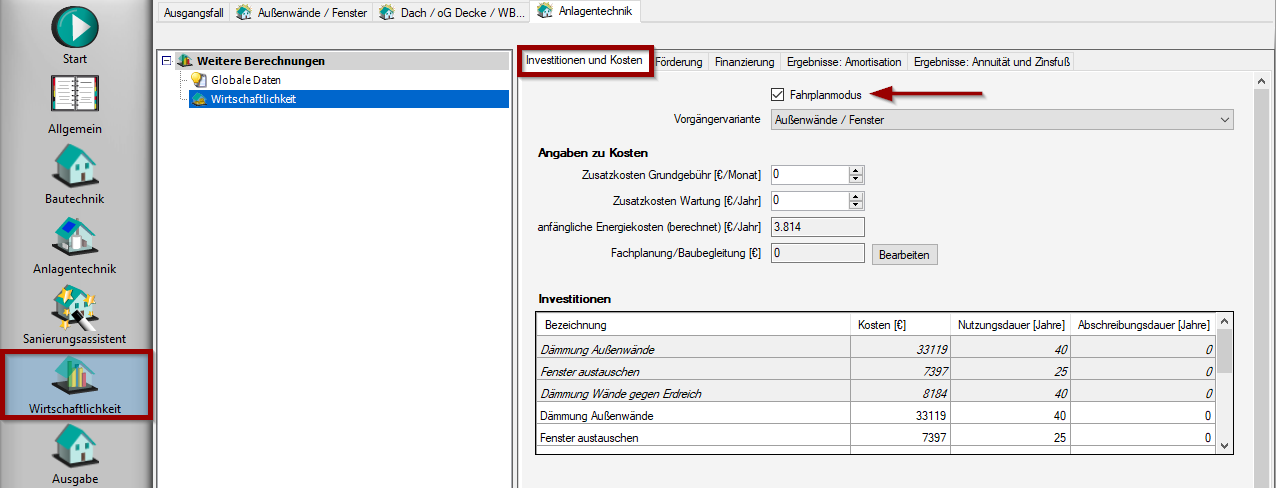The height and width of the screenshot is (488, 1276).
Task: Open the Finanzierung tab
Action: click(744, 62)
